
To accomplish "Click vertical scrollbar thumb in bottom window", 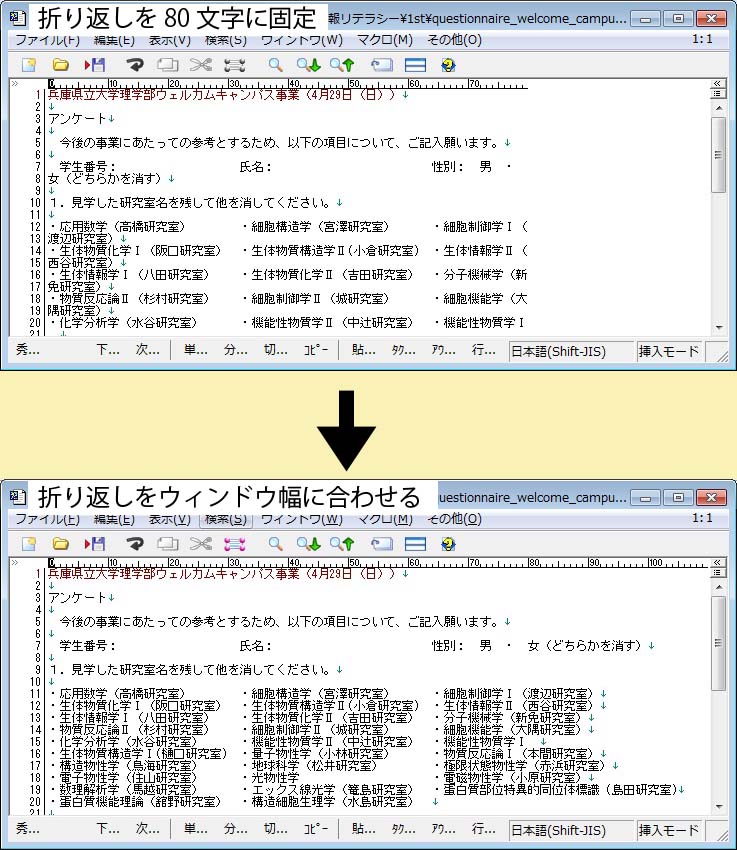I will coord(719,643).
